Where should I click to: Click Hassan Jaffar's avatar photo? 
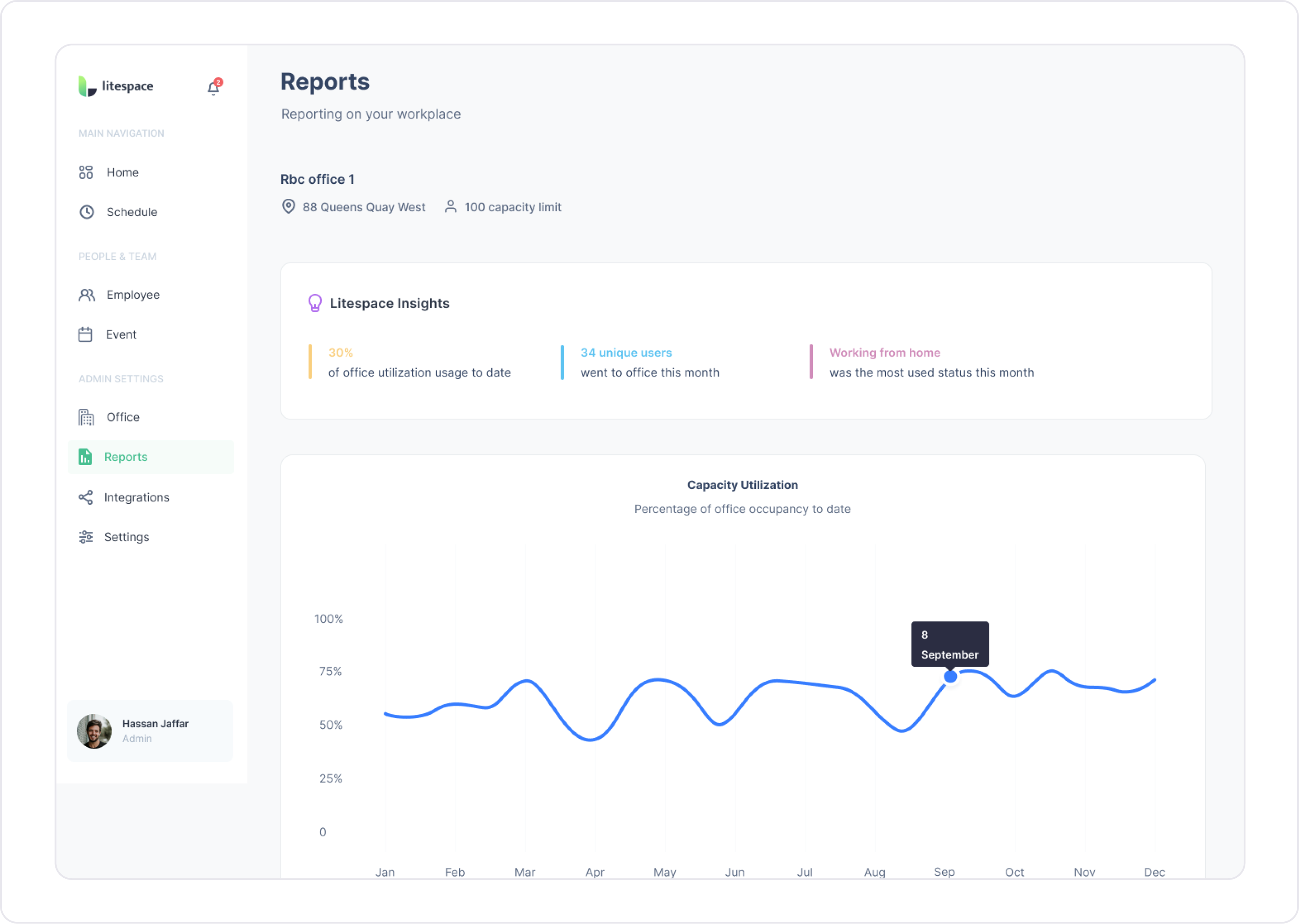coord(95,731)
